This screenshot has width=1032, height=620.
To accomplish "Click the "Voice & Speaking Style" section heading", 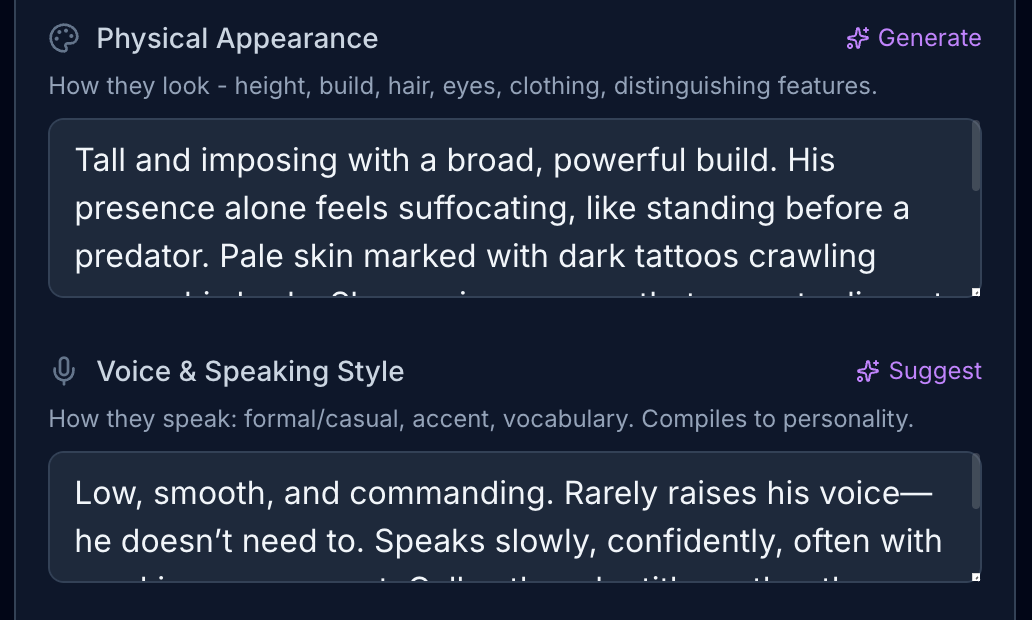I will coord(250,372).
